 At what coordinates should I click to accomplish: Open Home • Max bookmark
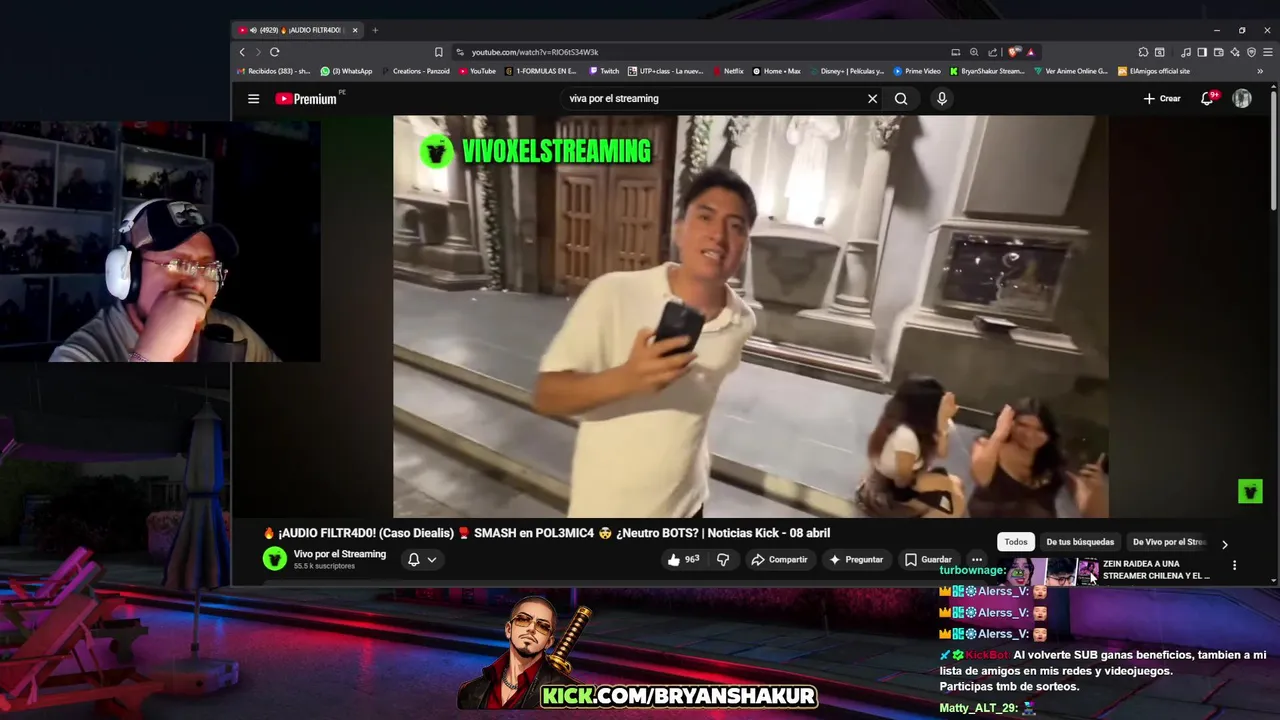[x=776, y=71]
